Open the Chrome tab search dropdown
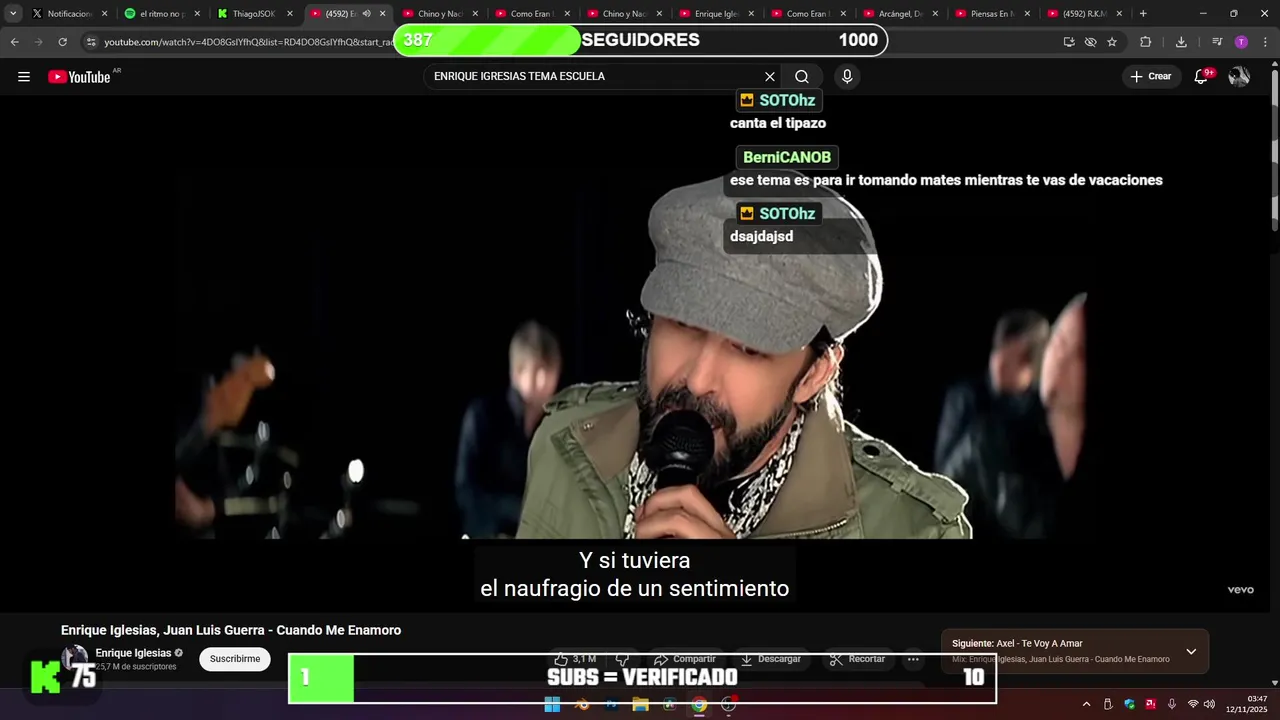The height and width of the screenshot is (720, 1280). click(13, 14)
